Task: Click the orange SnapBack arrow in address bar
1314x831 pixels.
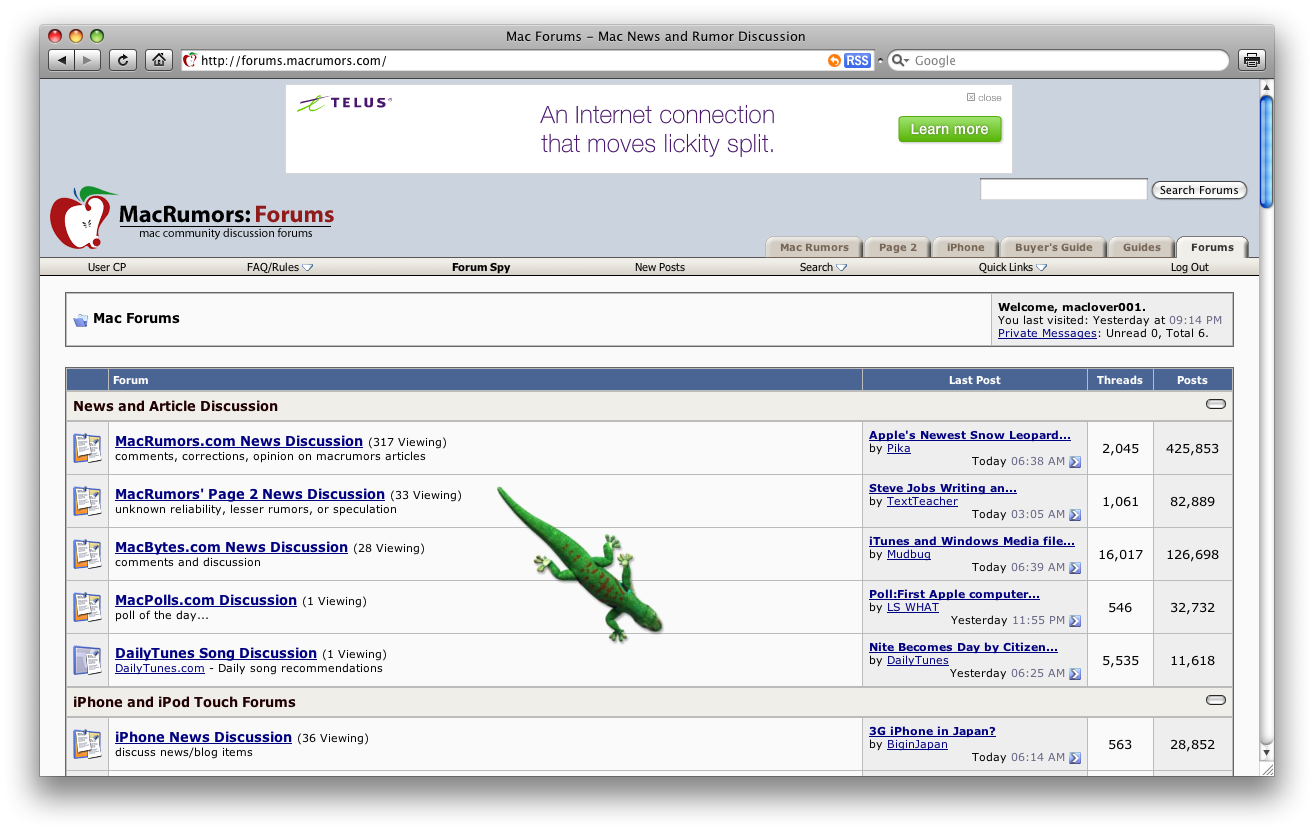Action: coord(834,61)
